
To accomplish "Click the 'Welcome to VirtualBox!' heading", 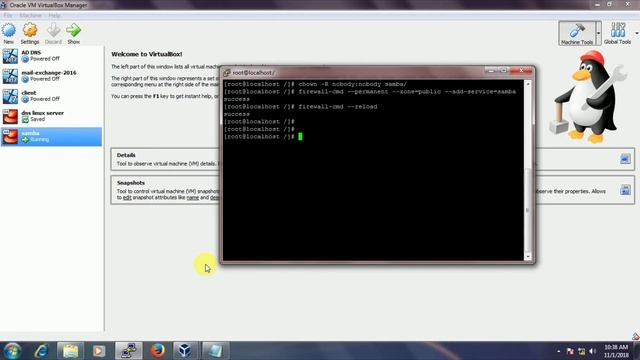I will pyautogui.click(x=147, y=54).
